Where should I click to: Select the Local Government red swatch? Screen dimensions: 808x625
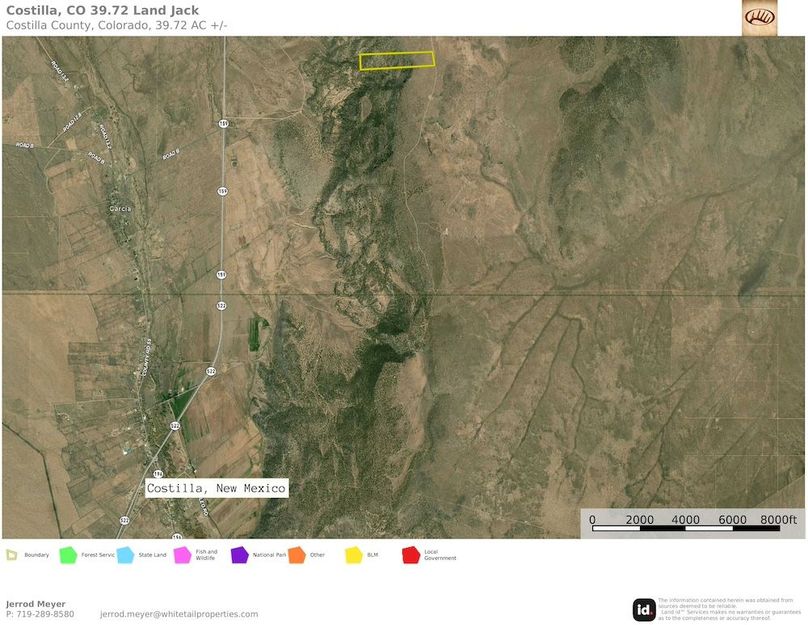pos(410,552)
